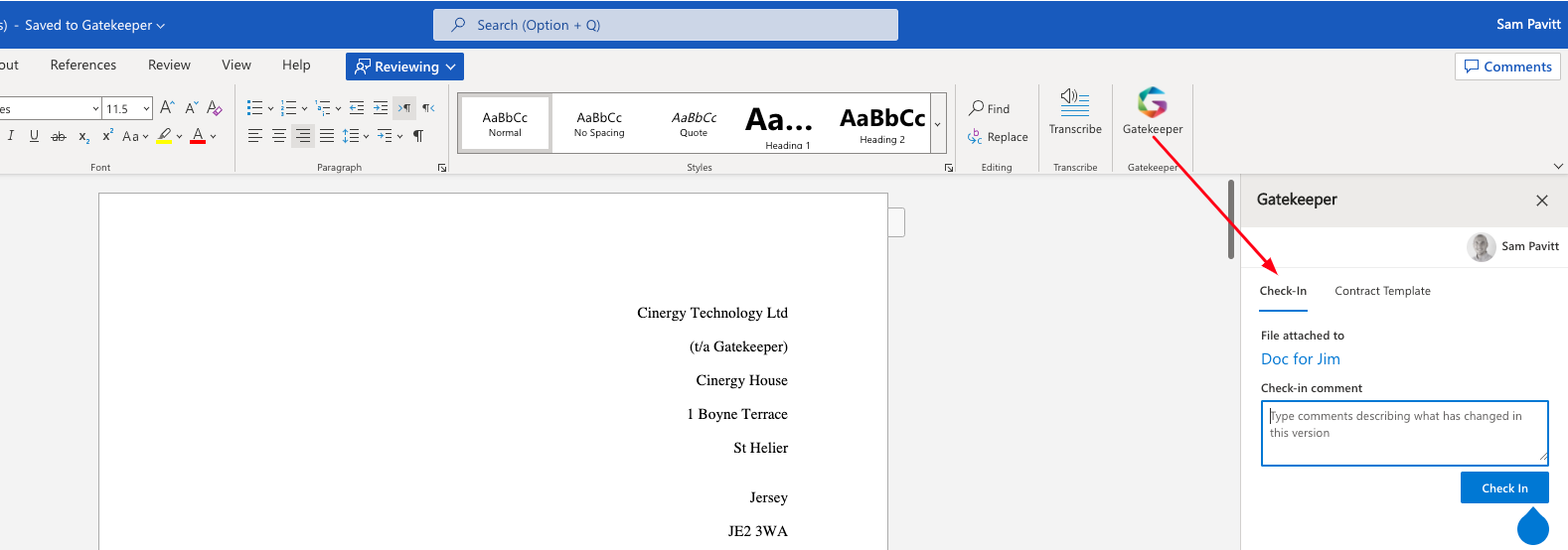Close the Gatekeeper side panel
The image size is (1568, 550).
(x=1542, y=201)
